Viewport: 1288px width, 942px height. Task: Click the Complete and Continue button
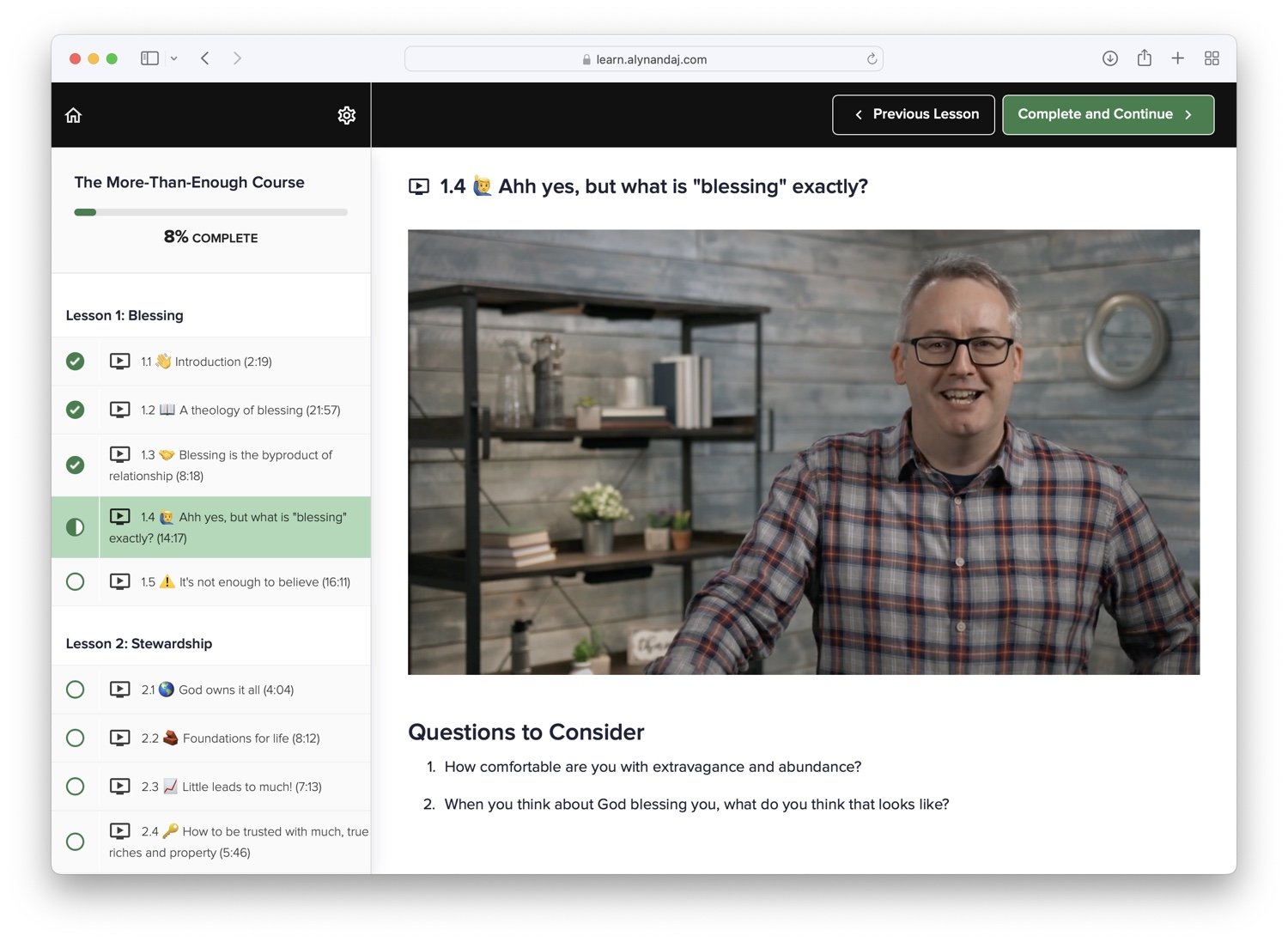coord(1109,114)
